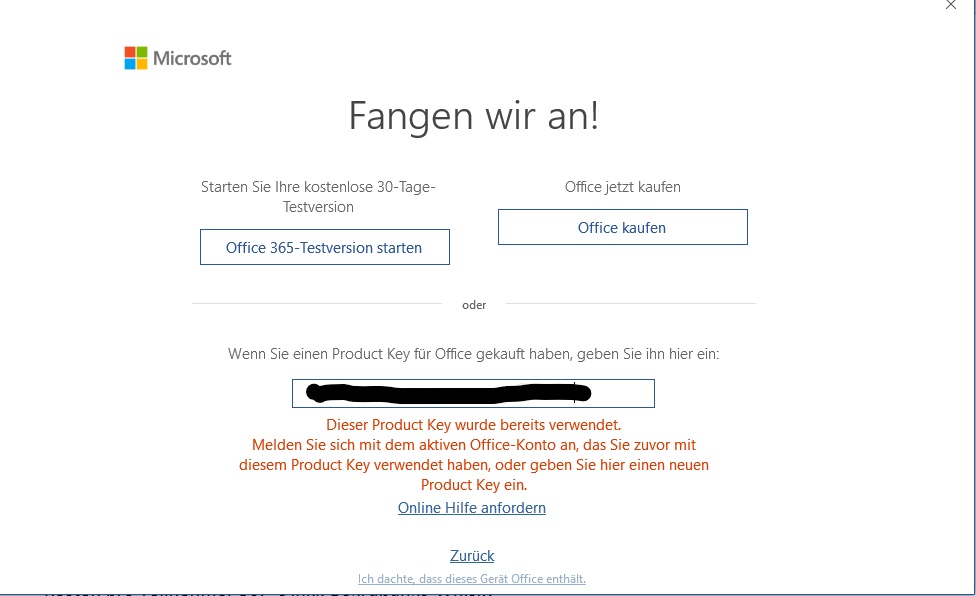This screenshot has width=976, height=596.
Task: Click the Microsoft logo
Action: 178,58
